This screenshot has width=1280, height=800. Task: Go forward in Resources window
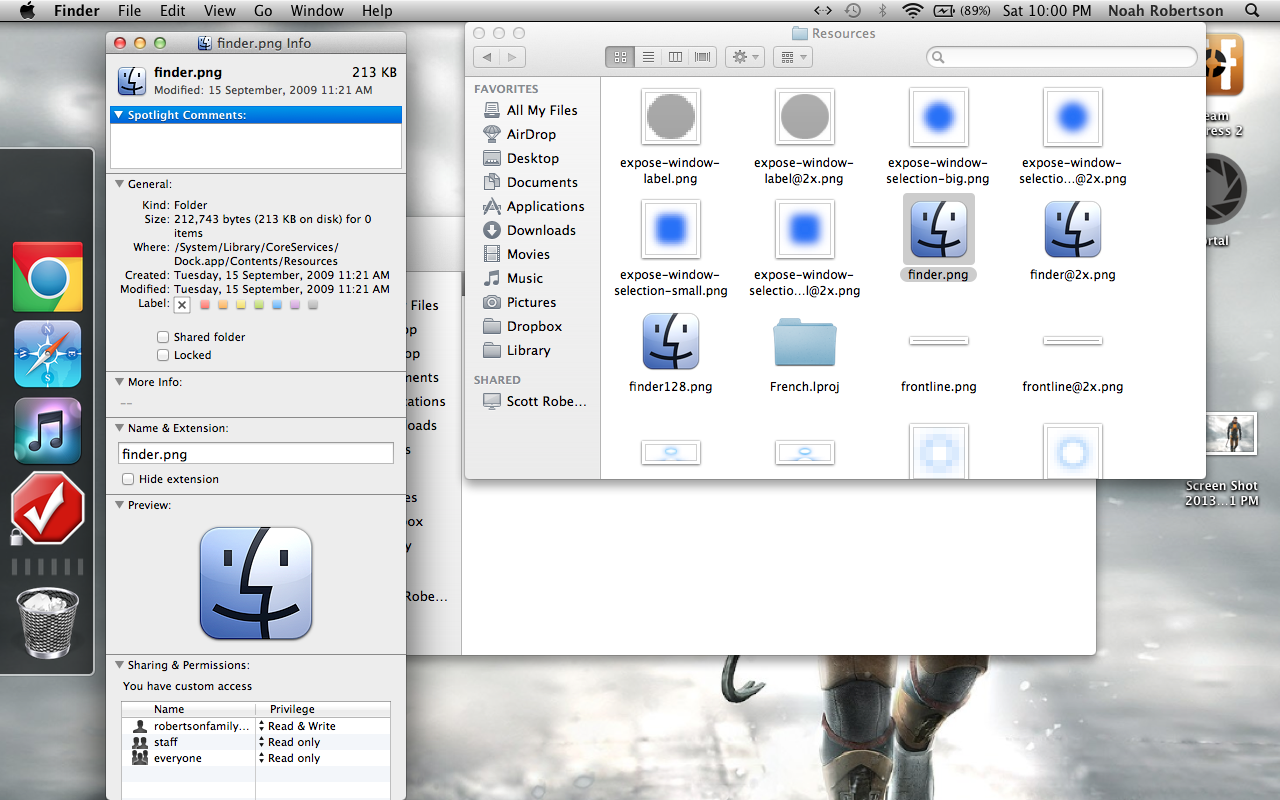pos(513,57)
